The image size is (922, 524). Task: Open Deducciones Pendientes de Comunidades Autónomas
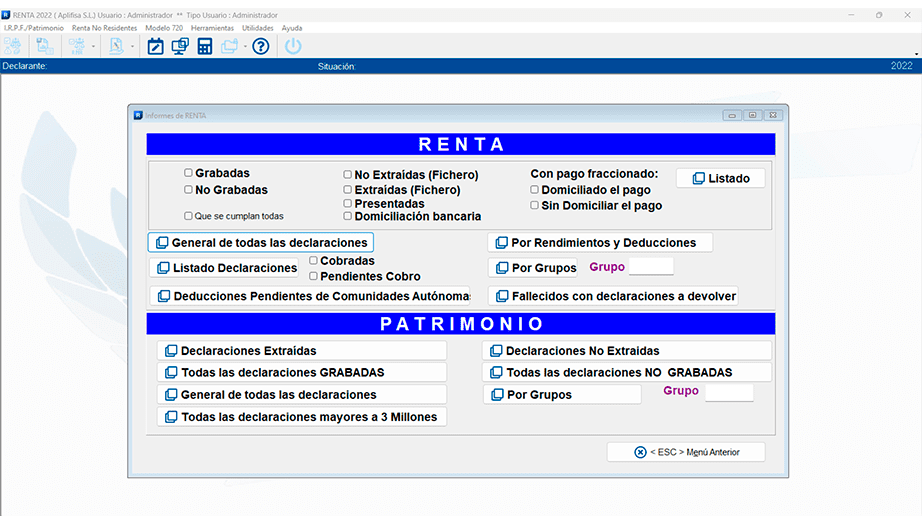(x=310, y=296)
